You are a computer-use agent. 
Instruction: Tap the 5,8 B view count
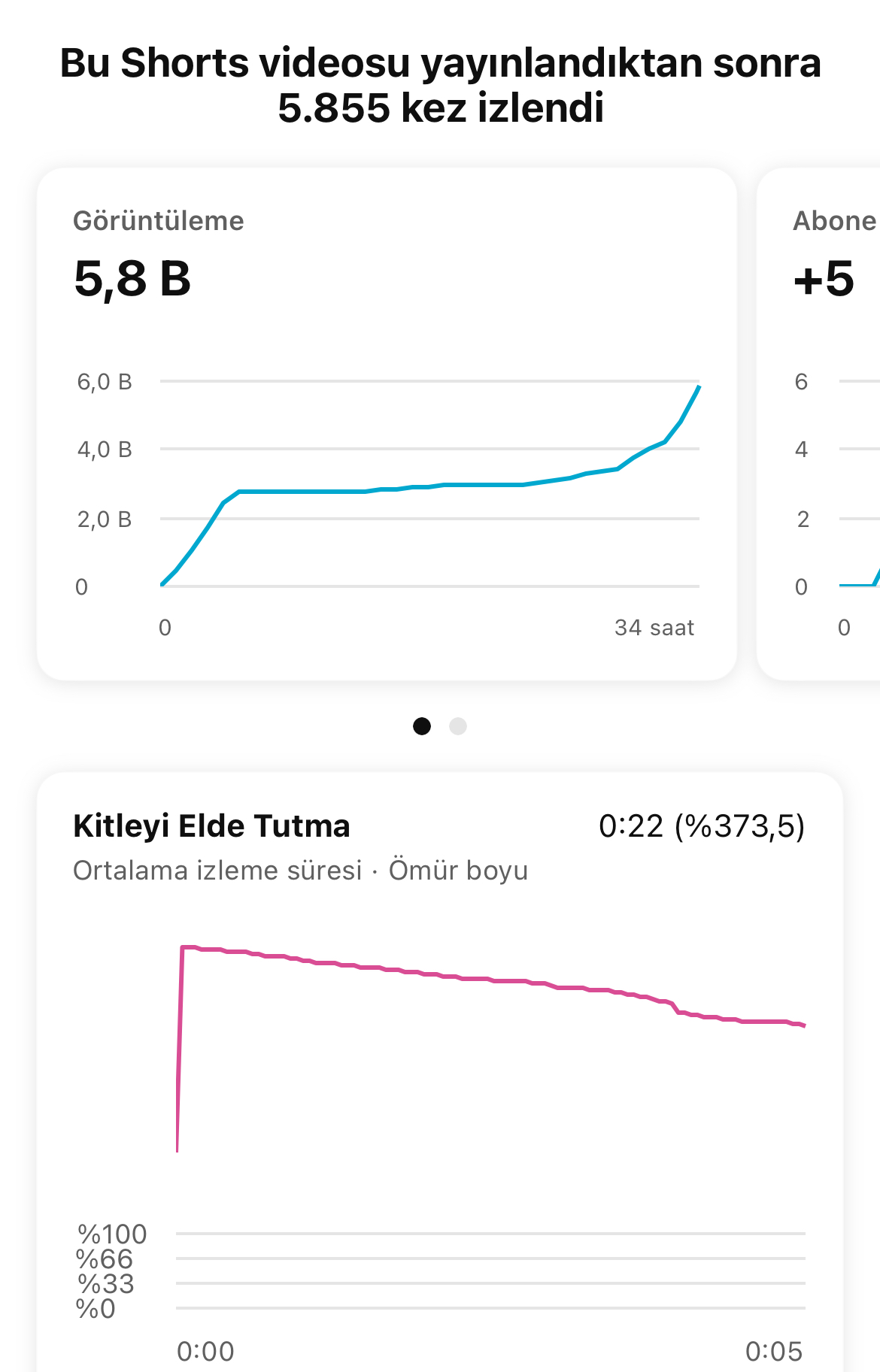(x=132, y=278)
